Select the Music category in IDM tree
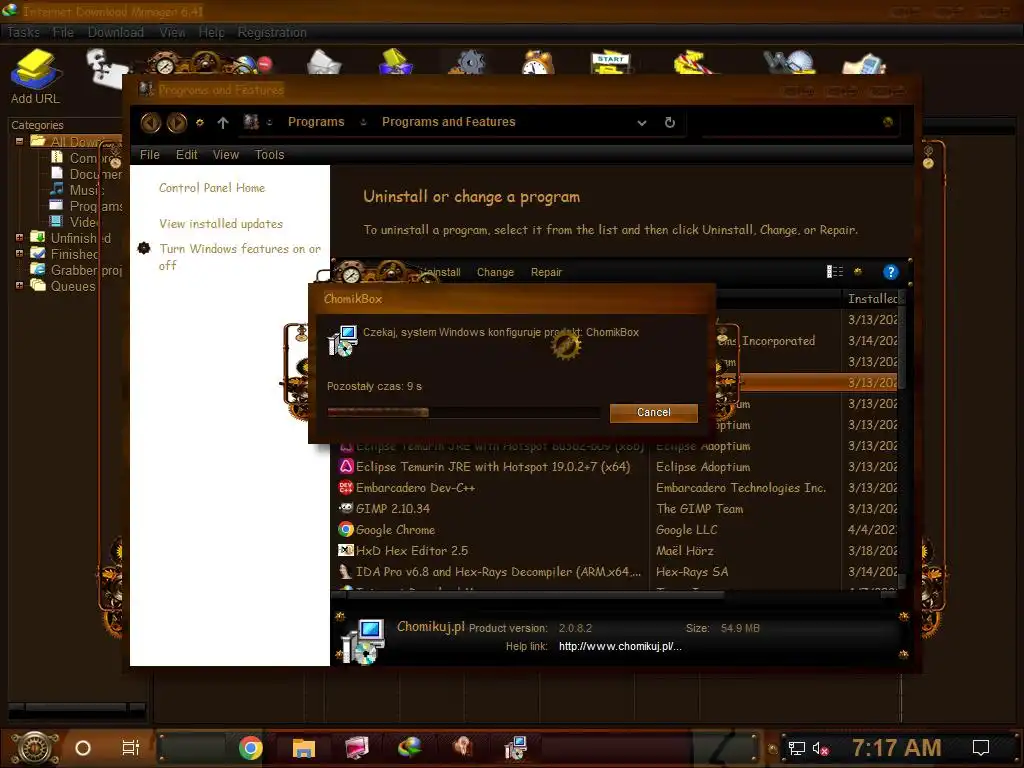The width and height of the screenshot is (1024, 768). click(x=77, y=189)
